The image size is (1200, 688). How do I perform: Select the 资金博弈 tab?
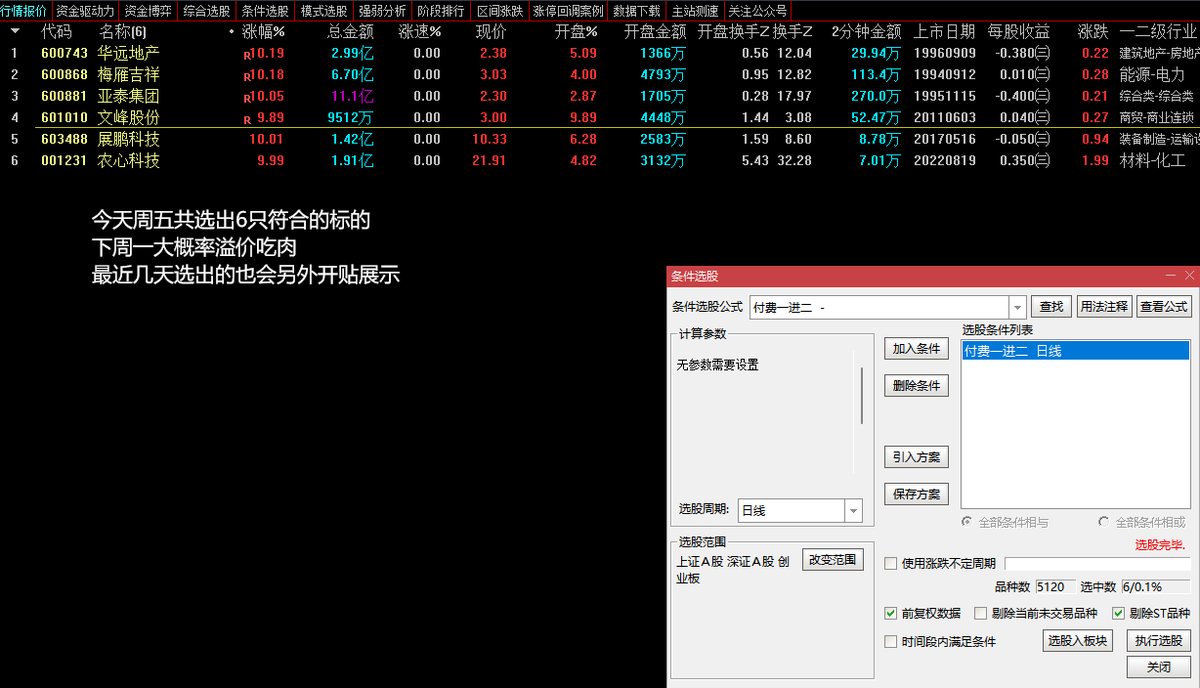click(148, 11)
